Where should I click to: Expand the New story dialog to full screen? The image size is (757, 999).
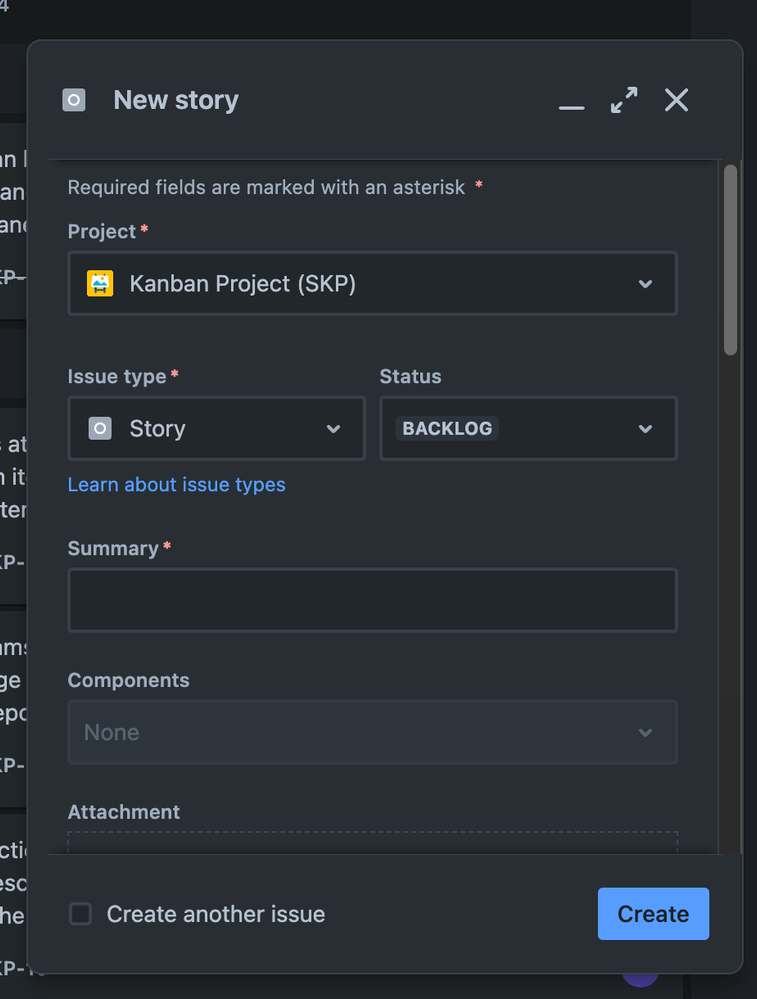pyautogui.click(x=624, y=100)
